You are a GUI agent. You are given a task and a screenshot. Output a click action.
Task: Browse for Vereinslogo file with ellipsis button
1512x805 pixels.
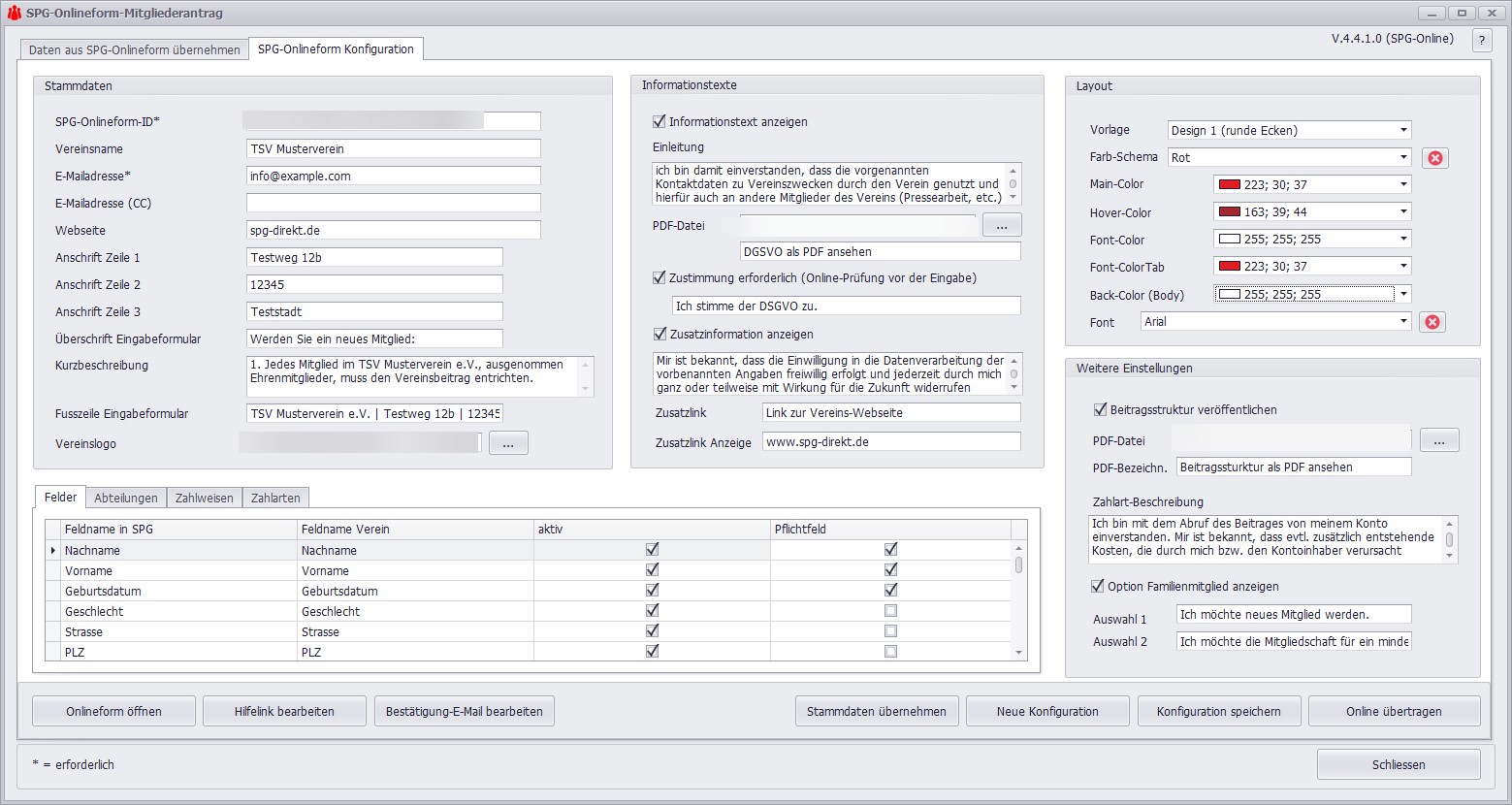click(508, 443)
